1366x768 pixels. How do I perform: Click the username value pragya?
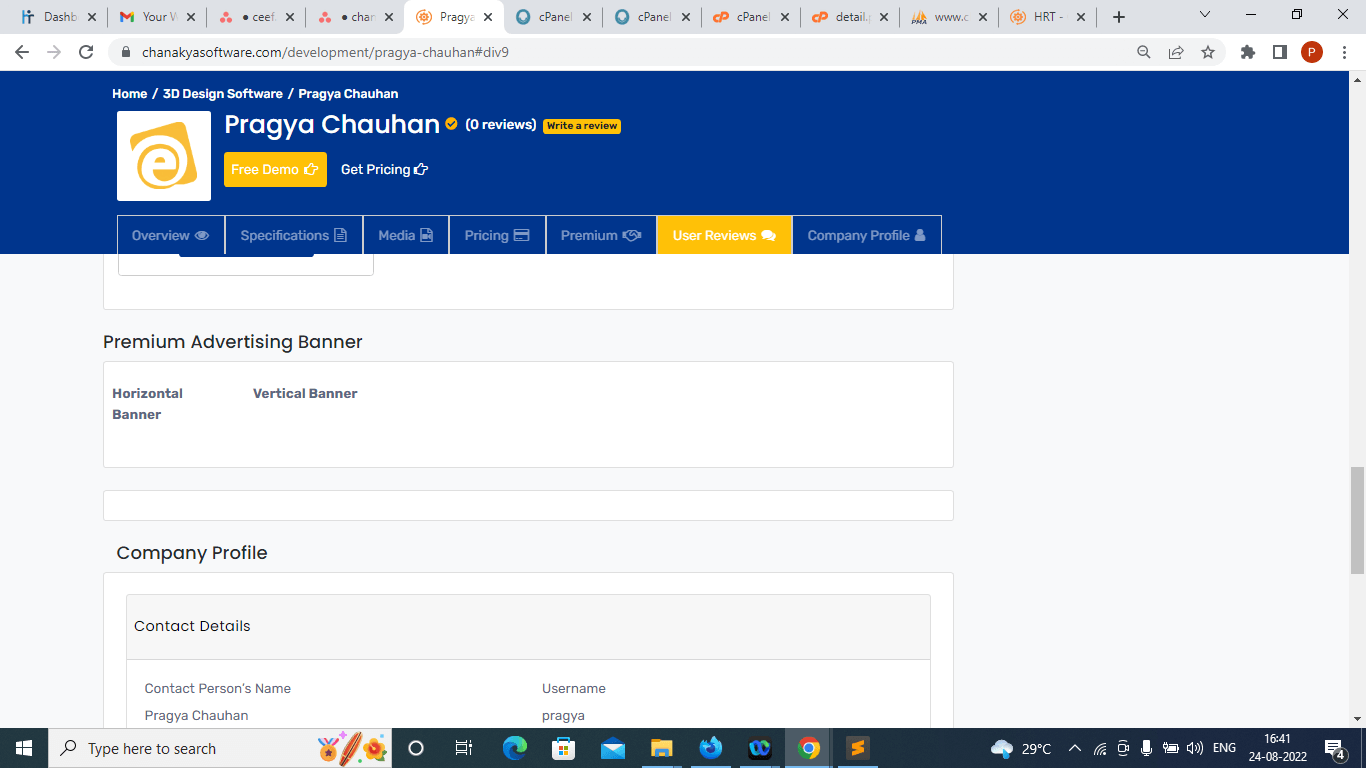click(x=563, y=716)
